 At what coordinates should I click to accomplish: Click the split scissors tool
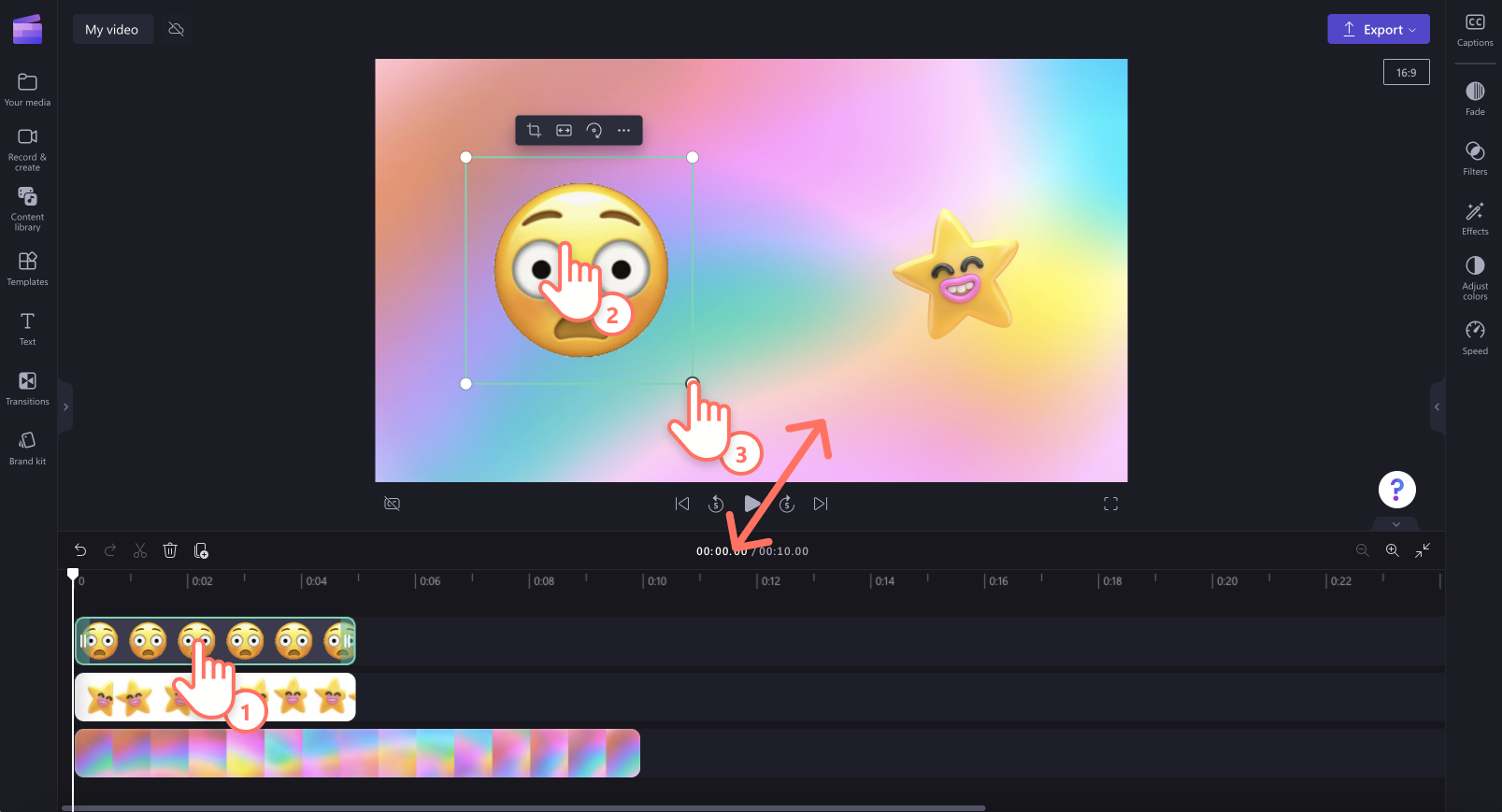[140, 550]
